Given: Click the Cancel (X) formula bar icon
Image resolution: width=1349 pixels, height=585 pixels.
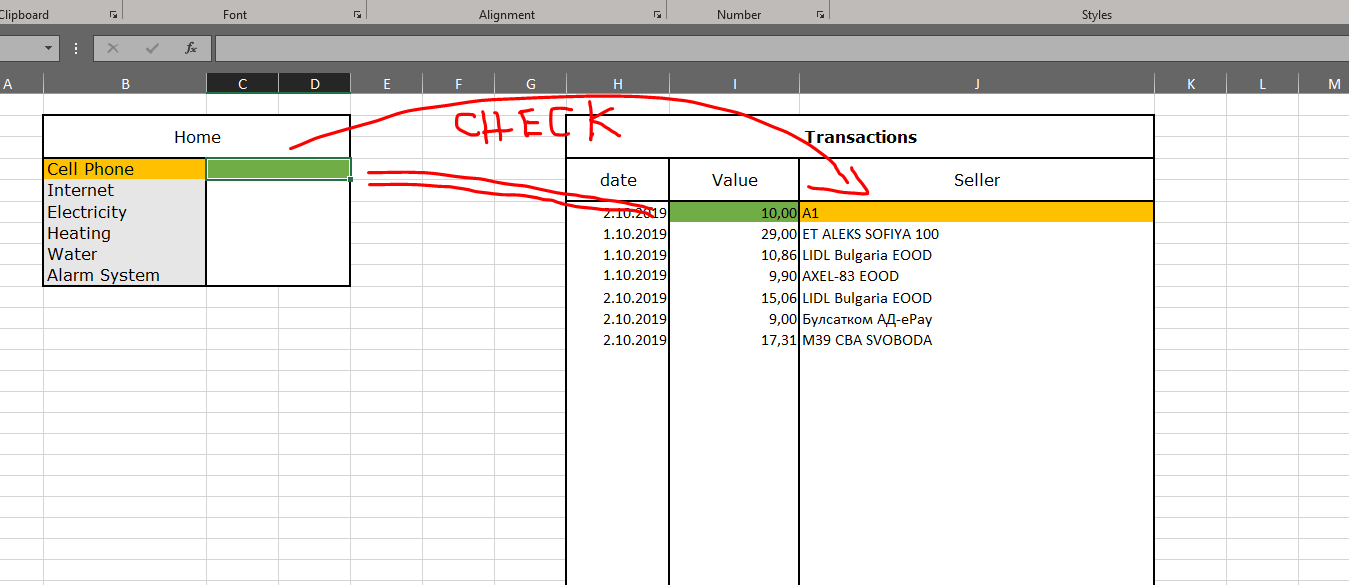Looking at the screenshot, I should pyautogui.click(x=113, y=47).
